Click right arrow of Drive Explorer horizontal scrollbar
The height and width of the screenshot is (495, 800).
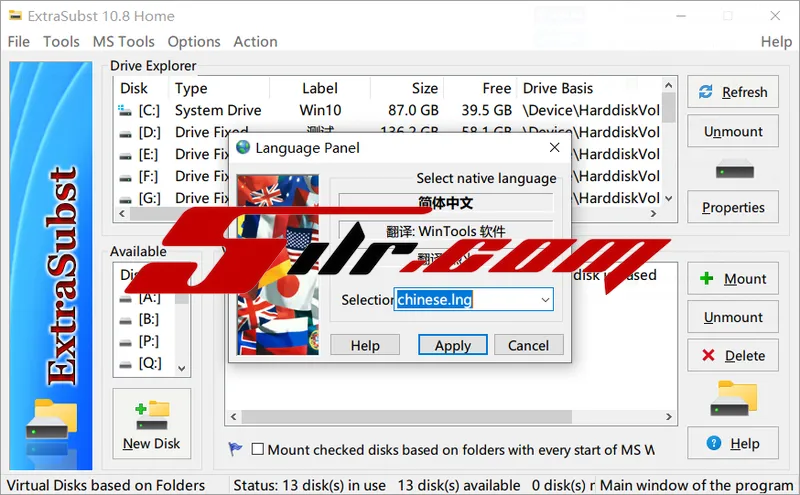click(654, 213)
